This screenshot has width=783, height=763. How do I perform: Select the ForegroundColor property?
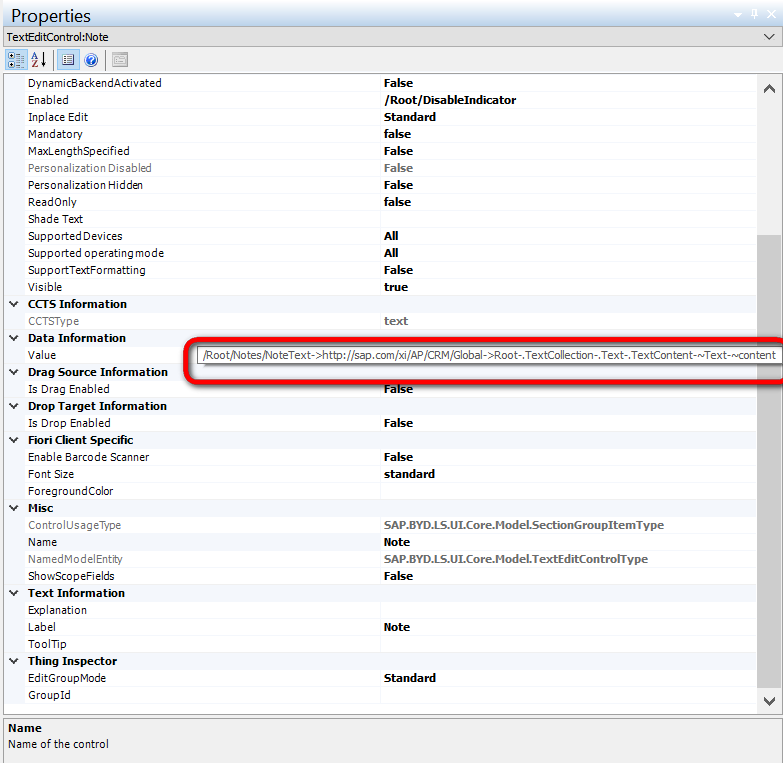tap(70, 491)
